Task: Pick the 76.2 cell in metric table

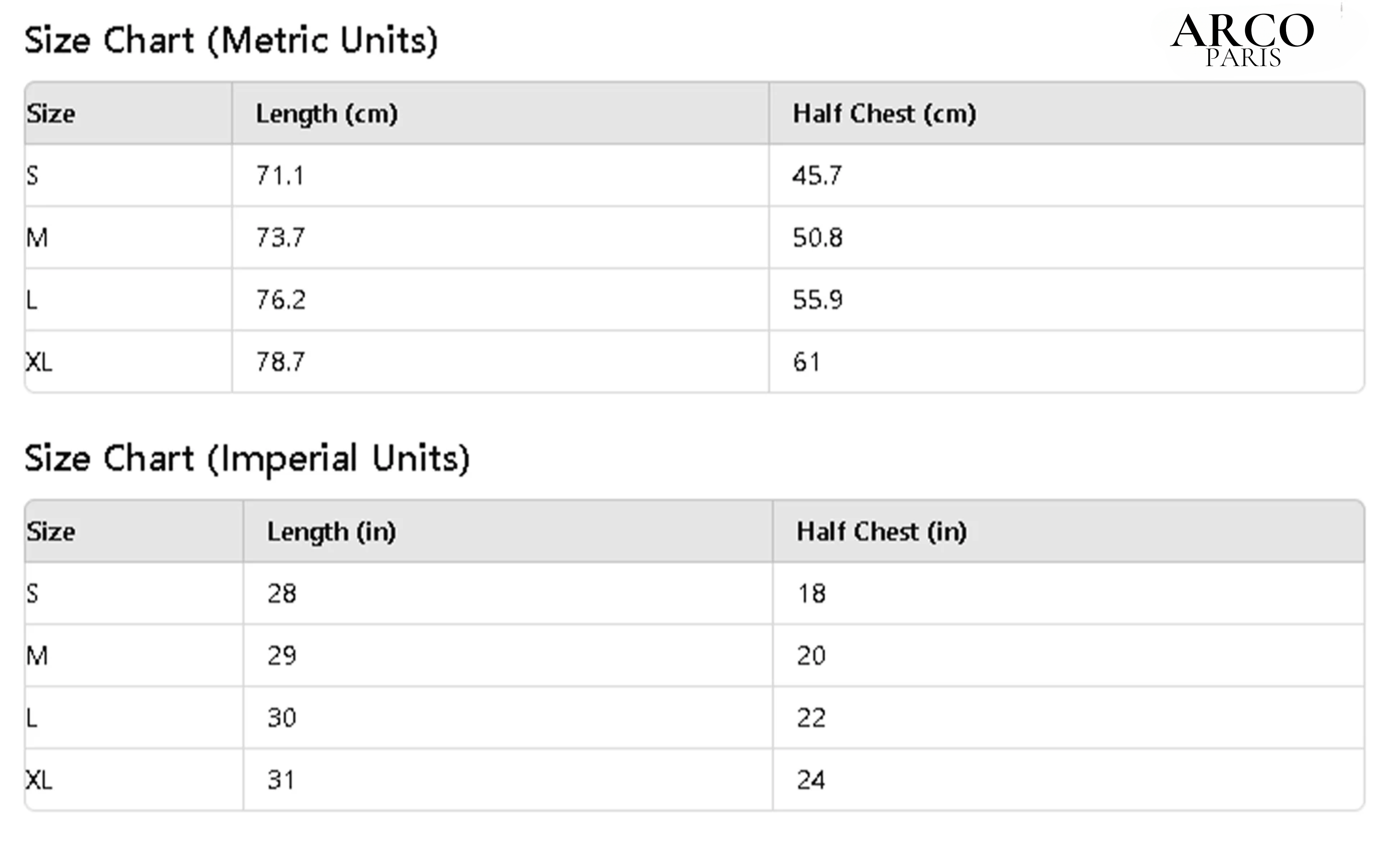Action: (281, 299)
